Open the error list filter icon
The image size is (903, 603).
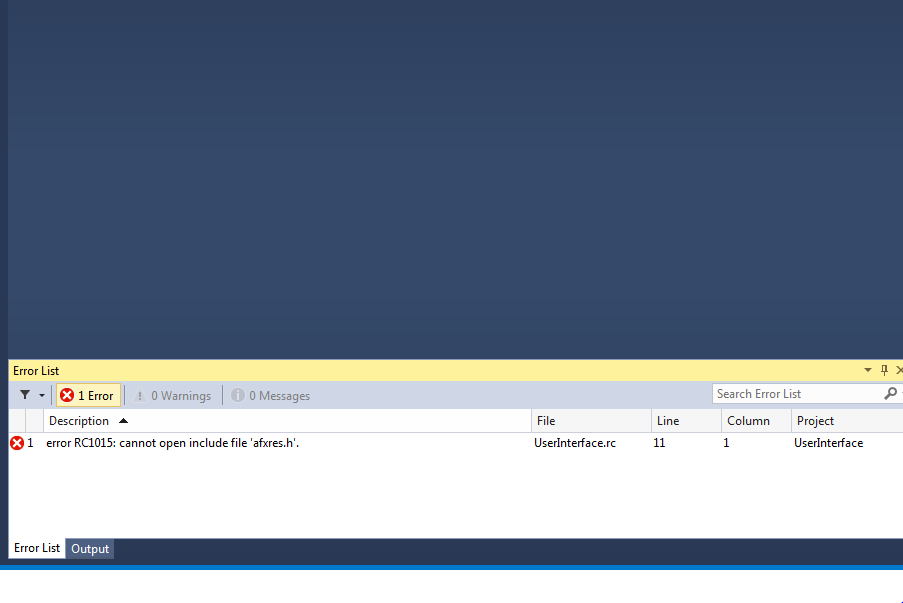[x=25, y=395]
